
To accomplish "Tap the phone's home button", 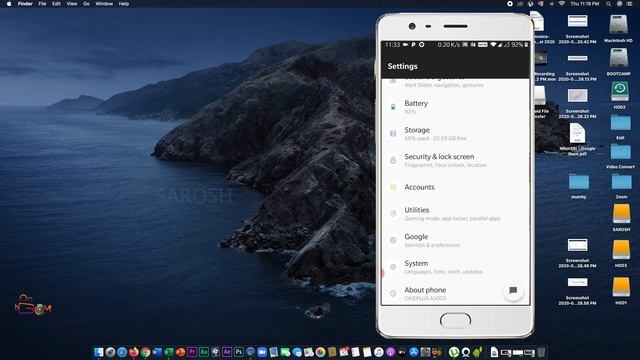I will coord(455,320).
